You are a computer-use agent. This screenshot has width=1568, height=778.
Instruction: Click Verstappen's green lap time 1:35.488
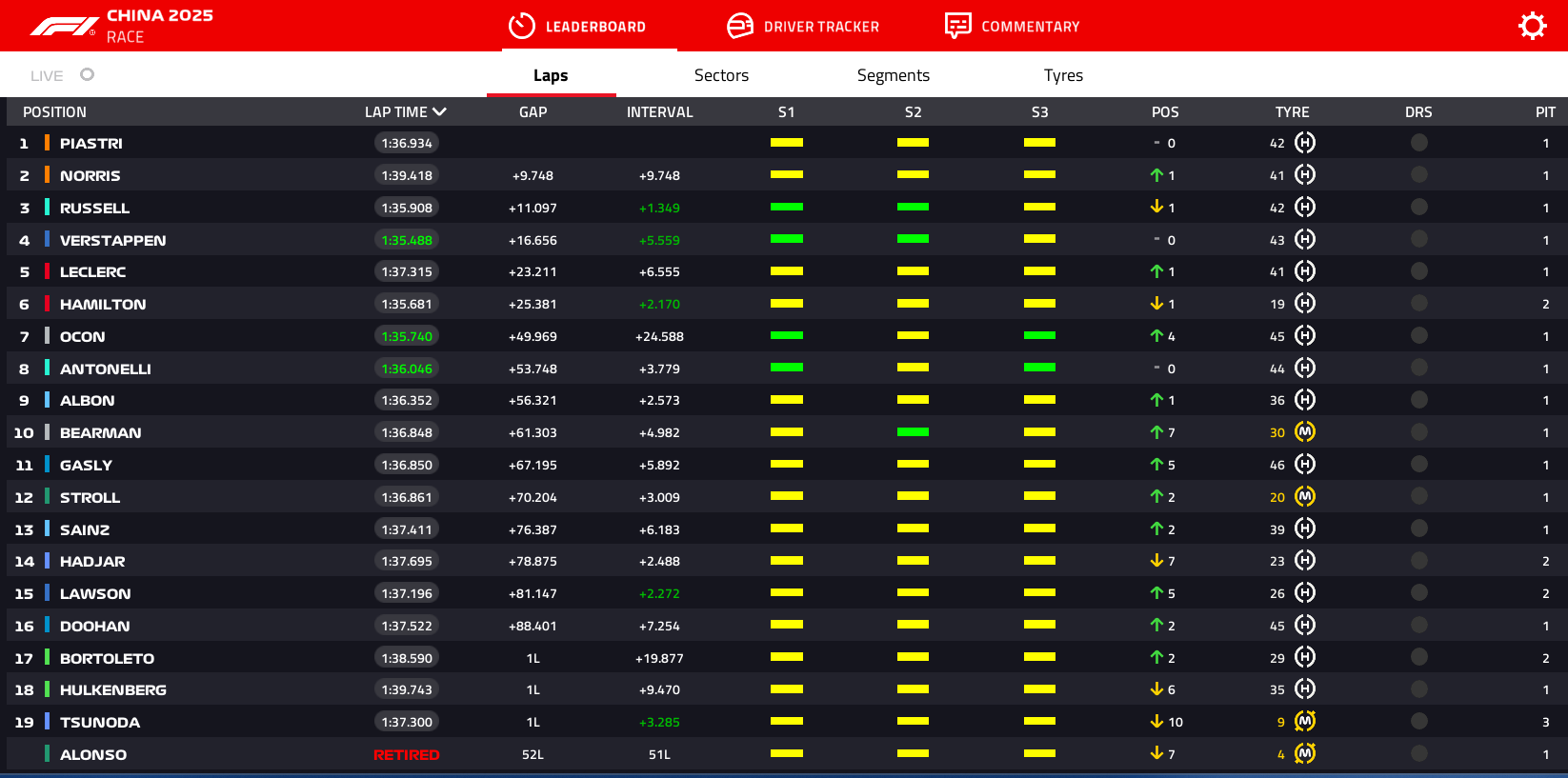pos(407,241)
